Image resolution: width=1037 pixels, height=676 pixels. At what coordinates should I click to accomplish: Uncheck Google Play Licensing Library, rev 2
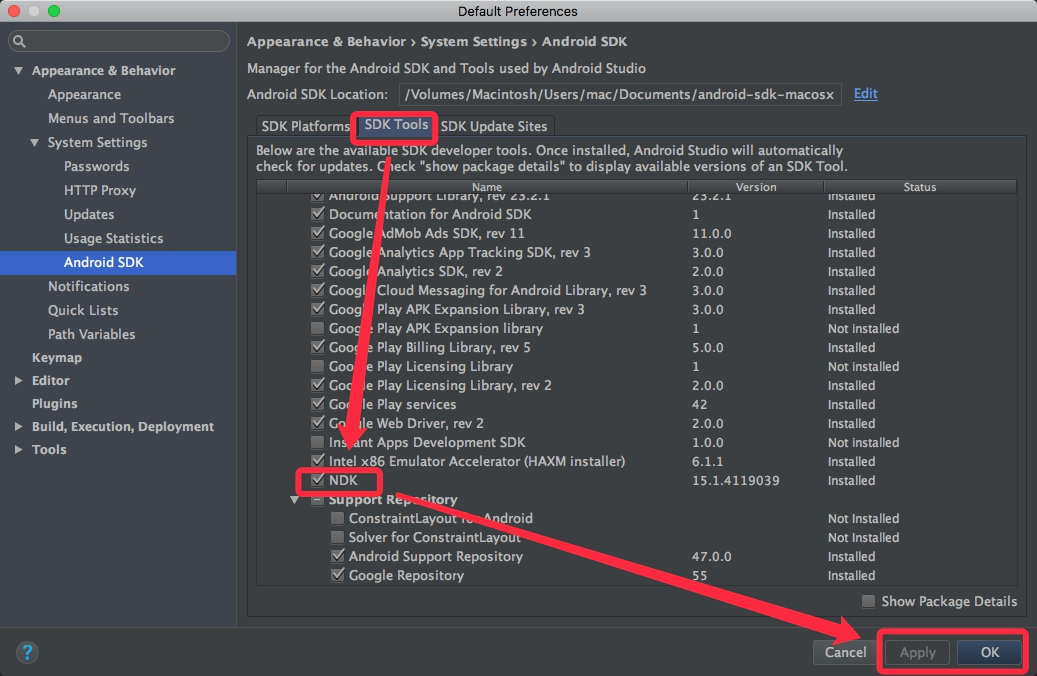317,385
